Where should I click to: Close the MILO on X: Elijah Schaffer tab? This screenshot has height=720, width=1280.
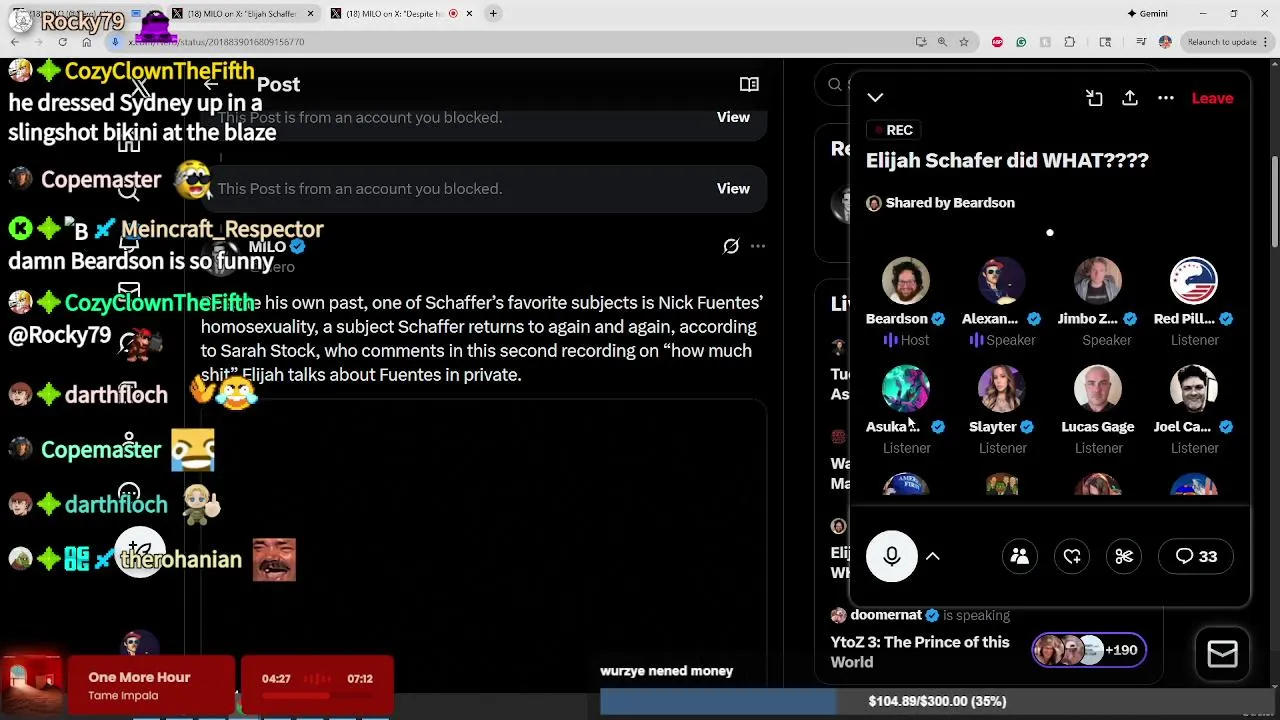point(310,14)
